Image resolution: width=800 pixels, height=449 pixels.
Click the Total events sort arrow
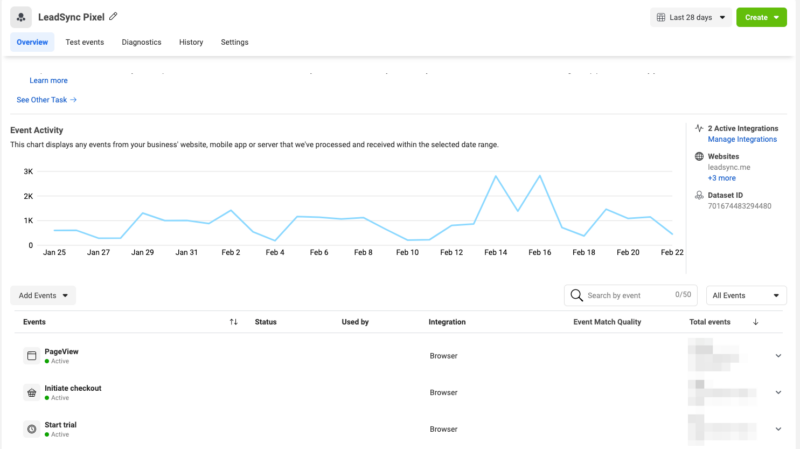755,322
